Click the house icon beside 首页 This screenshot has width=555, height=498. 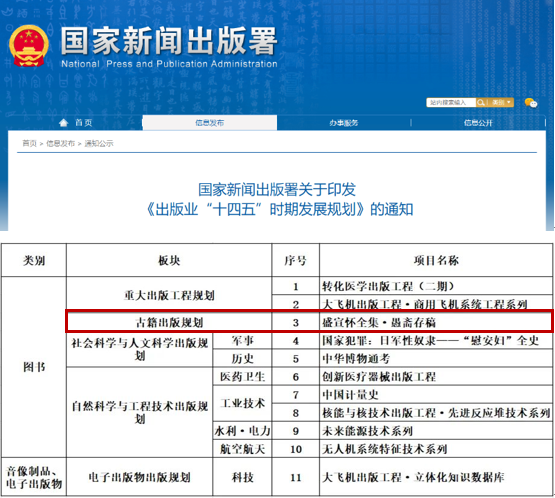click(x=63, y=122)
